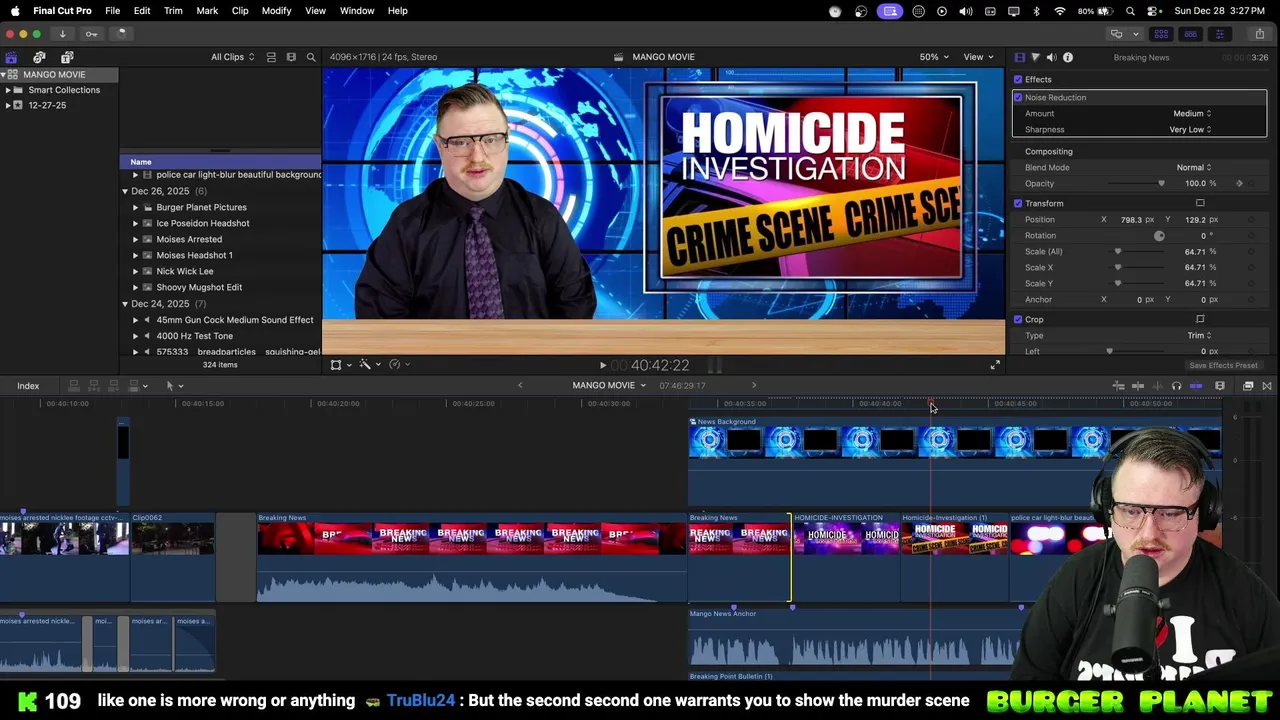Play the viewer from playhead

point(602,366)
